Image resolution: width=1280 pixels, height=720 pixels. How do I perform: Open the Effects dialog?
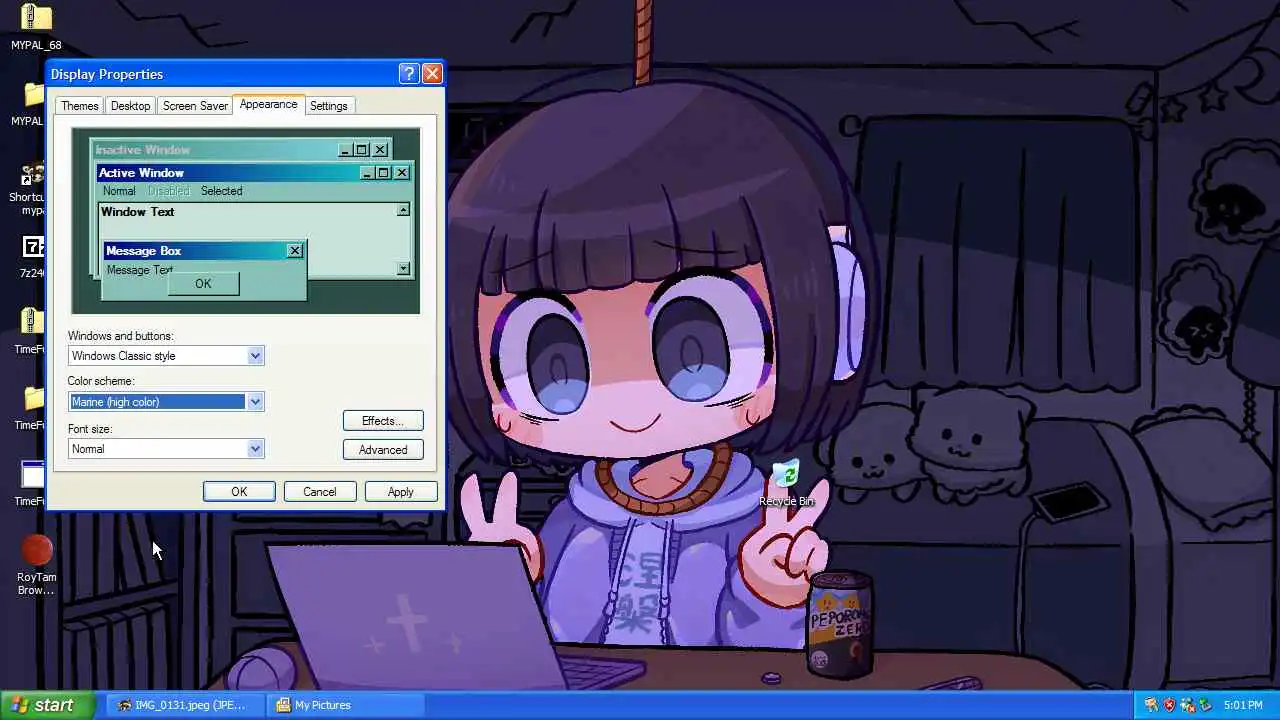point(383,421)
